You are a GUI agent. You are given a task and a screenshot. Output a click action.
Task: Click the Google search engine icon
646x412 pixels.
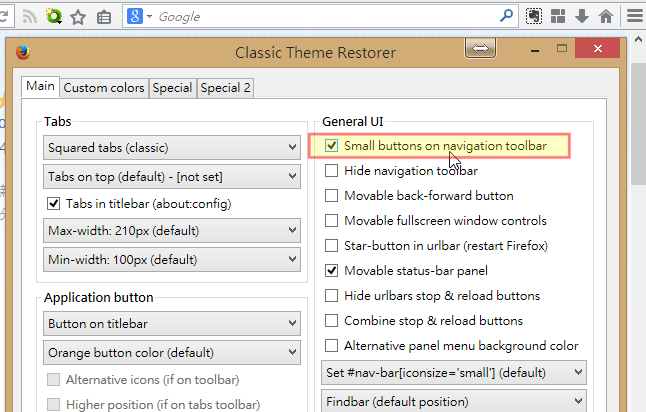coord(135,16)
